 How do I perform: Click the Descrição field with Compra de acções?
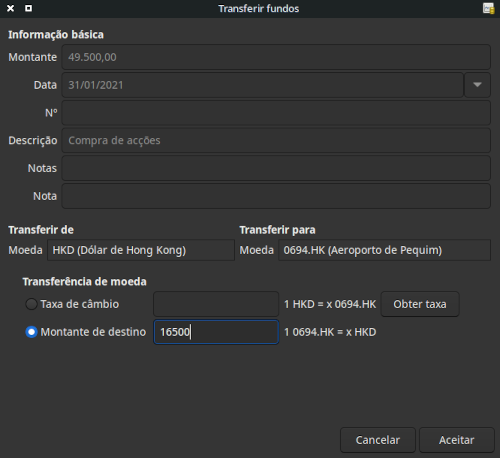[276, 140]
